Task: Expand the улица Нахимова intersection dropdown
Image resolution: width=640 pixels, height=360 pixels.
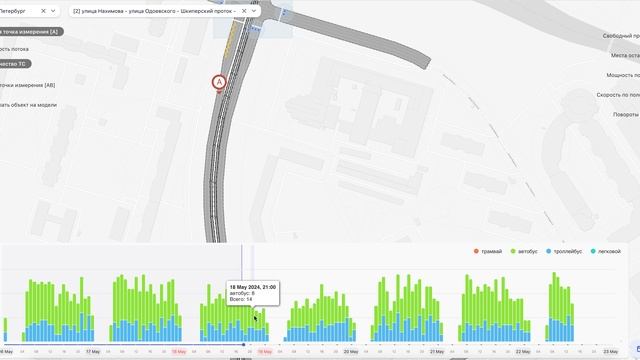Action: pos(254,11)
